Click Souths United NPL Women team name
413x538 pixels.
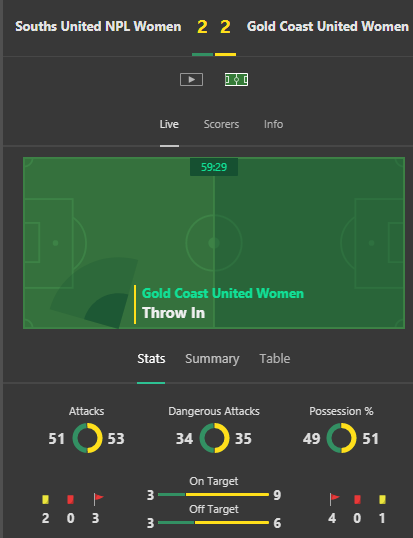point(98,26)
